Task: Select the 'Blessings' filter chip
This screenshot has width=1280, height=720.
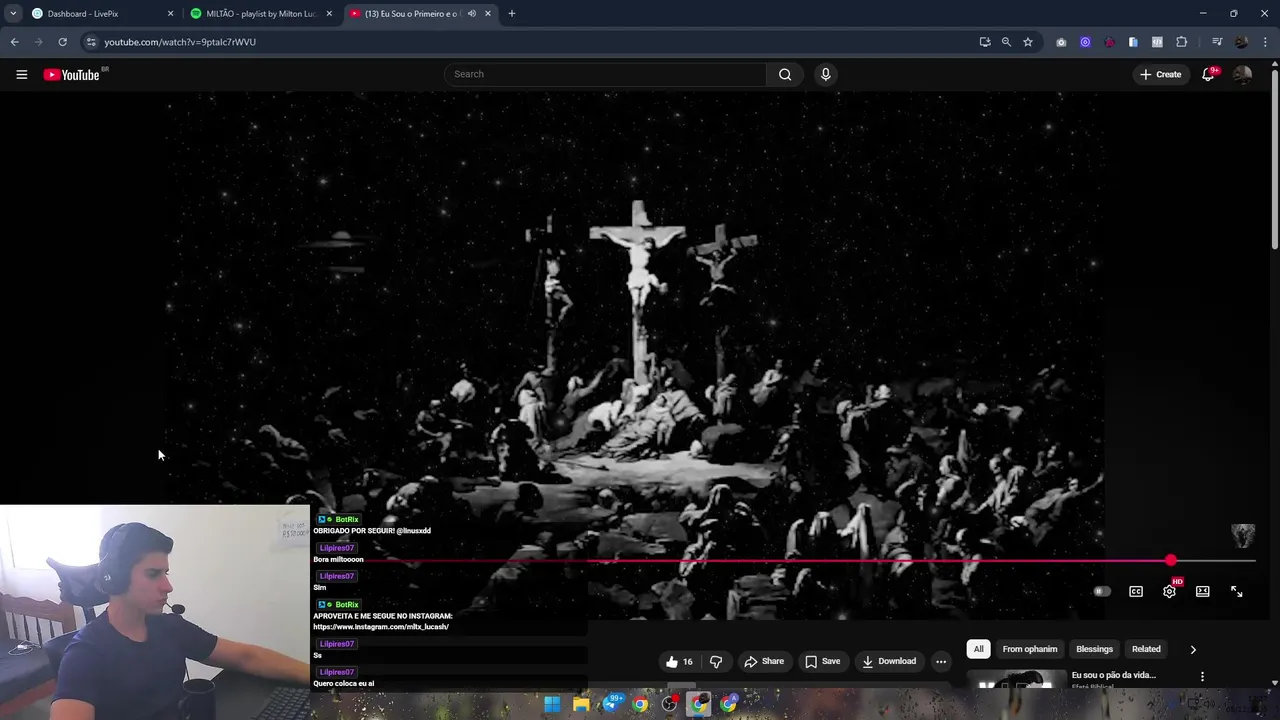Action: click(1094, 649)
